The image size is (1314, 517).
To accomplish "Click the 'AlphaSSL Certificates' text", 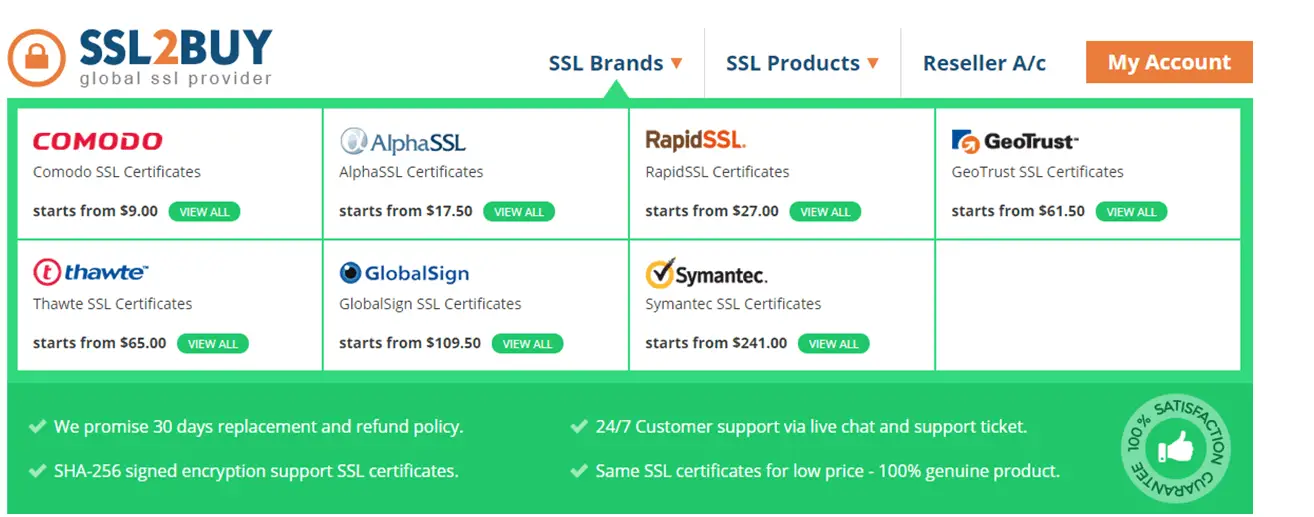I will point(411,172).
